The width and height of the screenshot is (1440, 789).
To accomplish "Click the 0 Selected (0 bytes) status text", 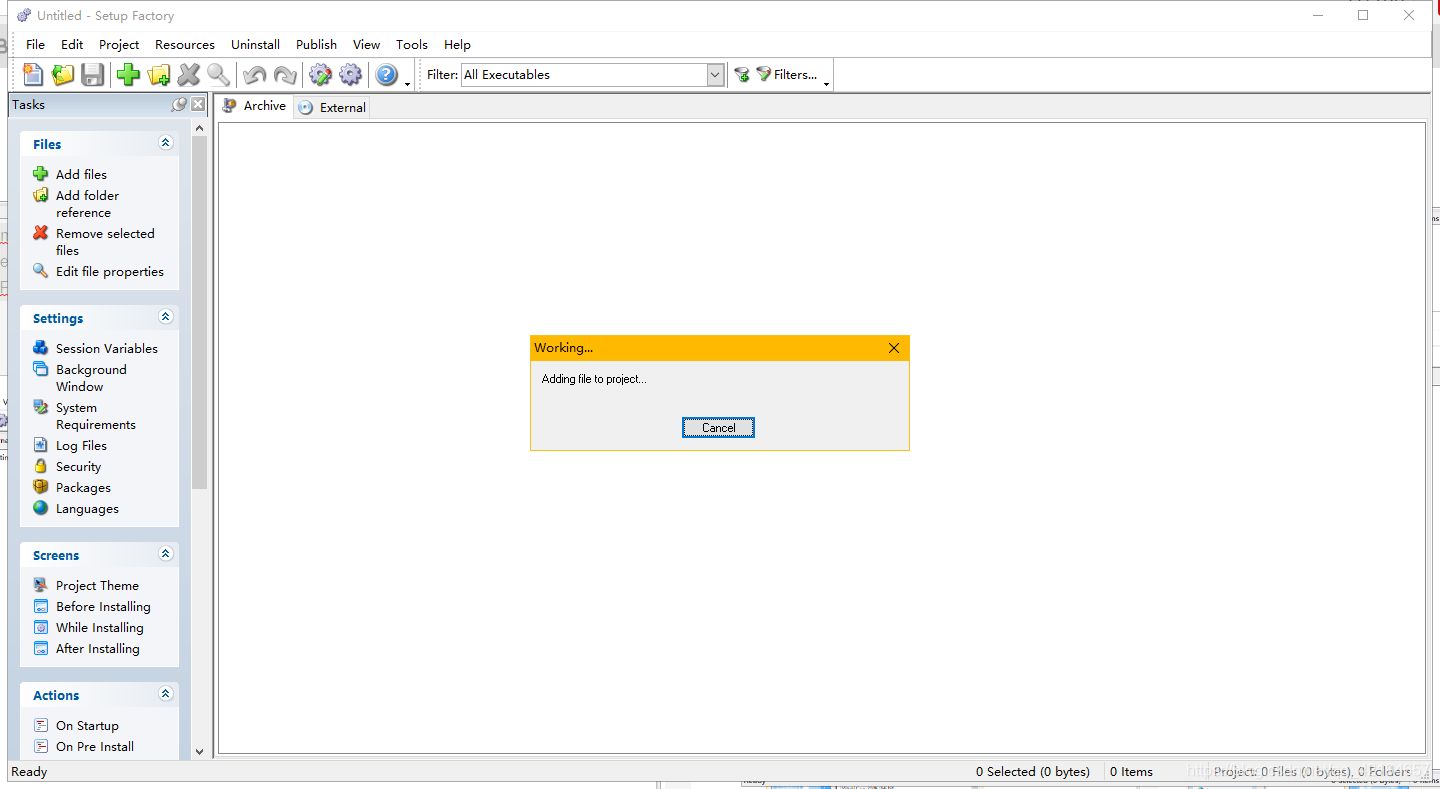I will [x=1033, y=771].
